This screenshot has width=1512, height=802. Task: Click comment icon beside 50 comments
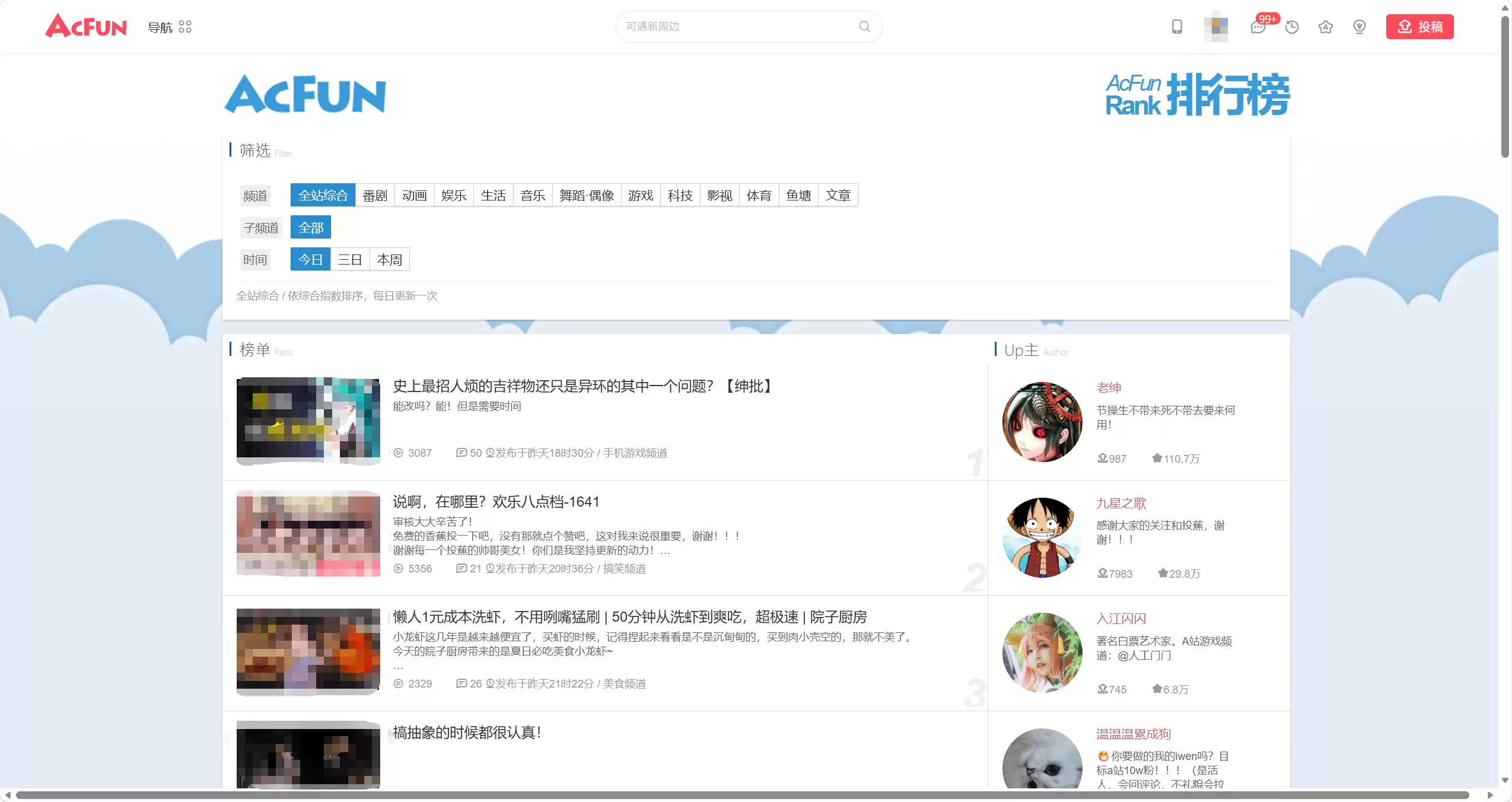tap(461, 453)
